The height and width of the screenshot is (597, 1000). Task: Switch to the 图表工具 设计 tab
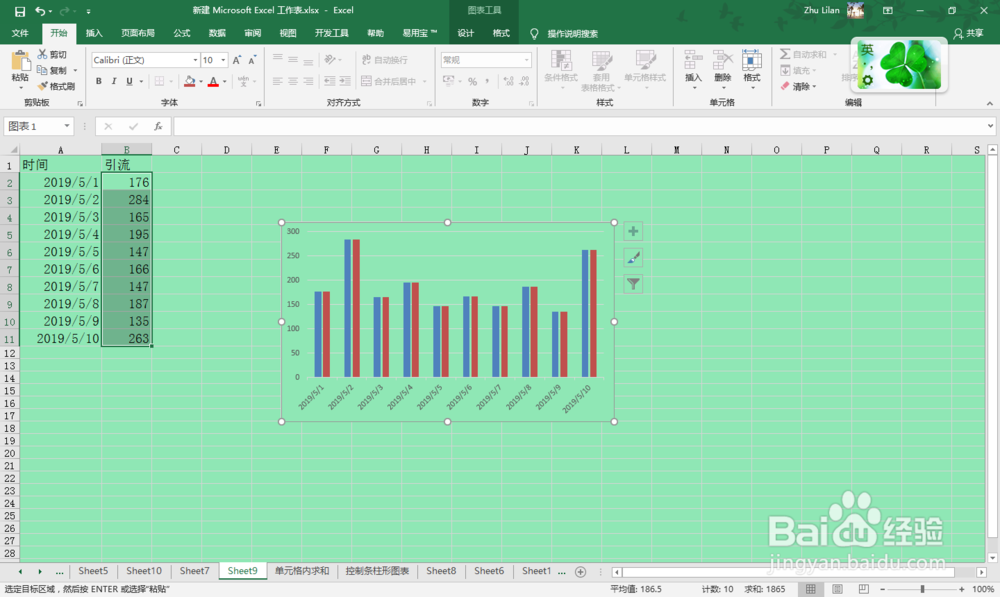[x=464, y=32]
